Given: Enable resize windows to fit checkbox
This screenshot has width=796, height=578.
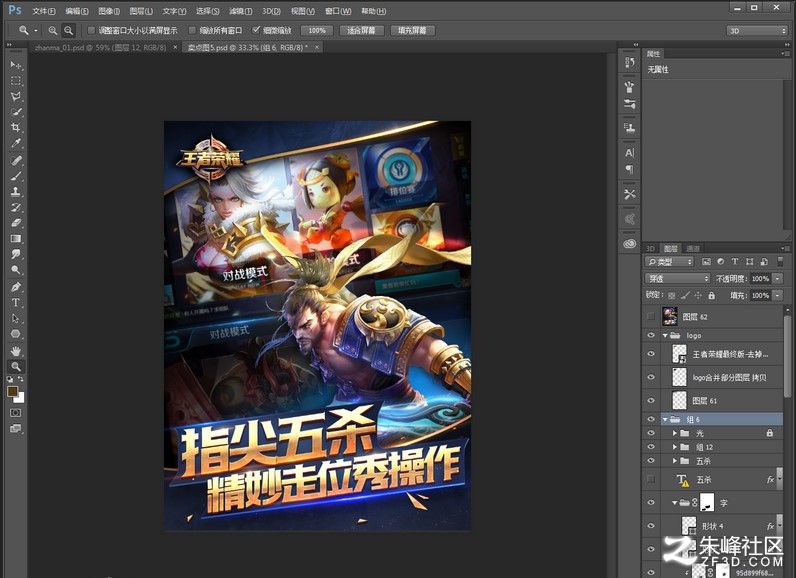Looking at the screenshot, I should (x=91, y=30).
